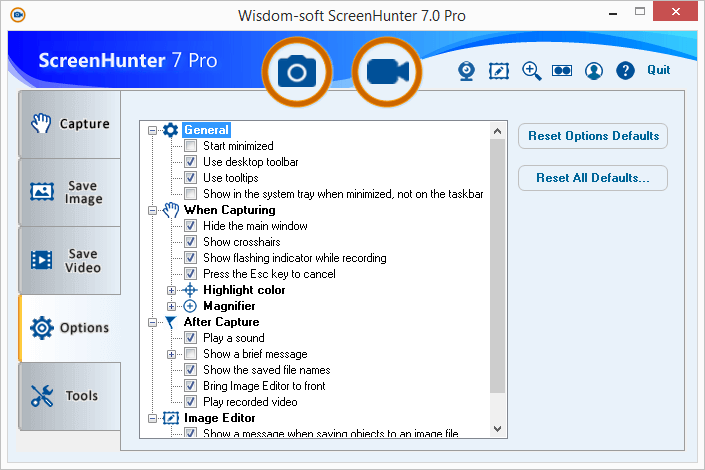Expand the Highlight color node
705x470 pixels.
171,291
